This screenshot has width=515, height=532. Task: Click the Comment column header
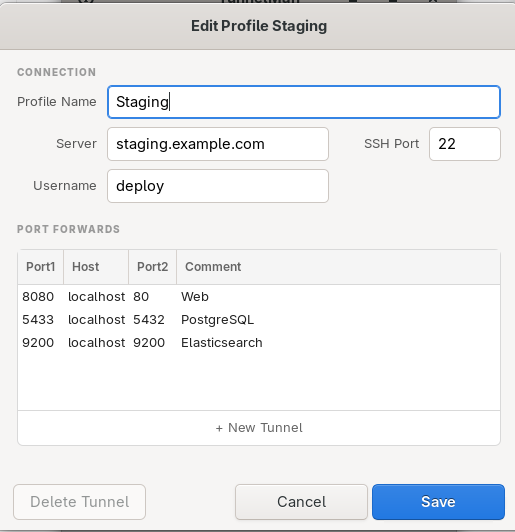coord(338,267)
